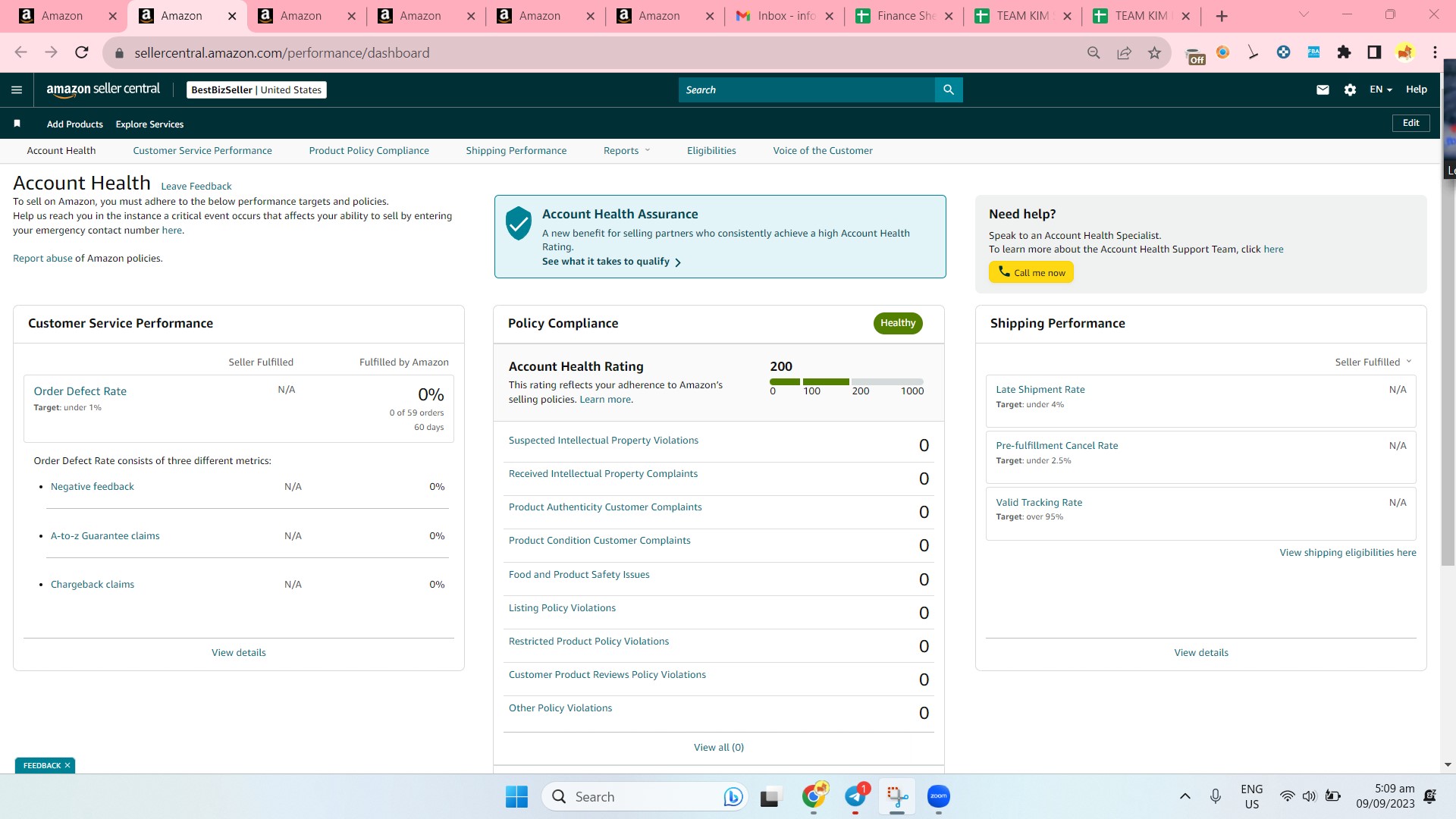Bookmark this page with the star
Image resolution: width=1456 pixels, height=819 pixels.
1154,52
